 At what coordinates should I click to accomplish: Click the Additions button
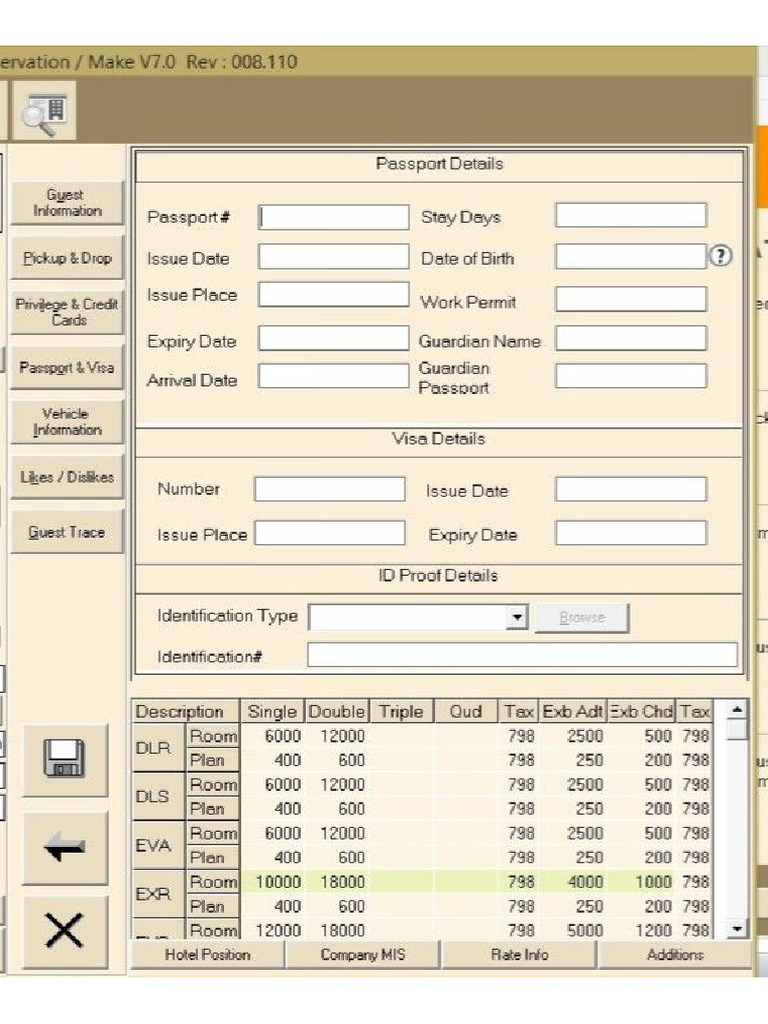[674, 955]
